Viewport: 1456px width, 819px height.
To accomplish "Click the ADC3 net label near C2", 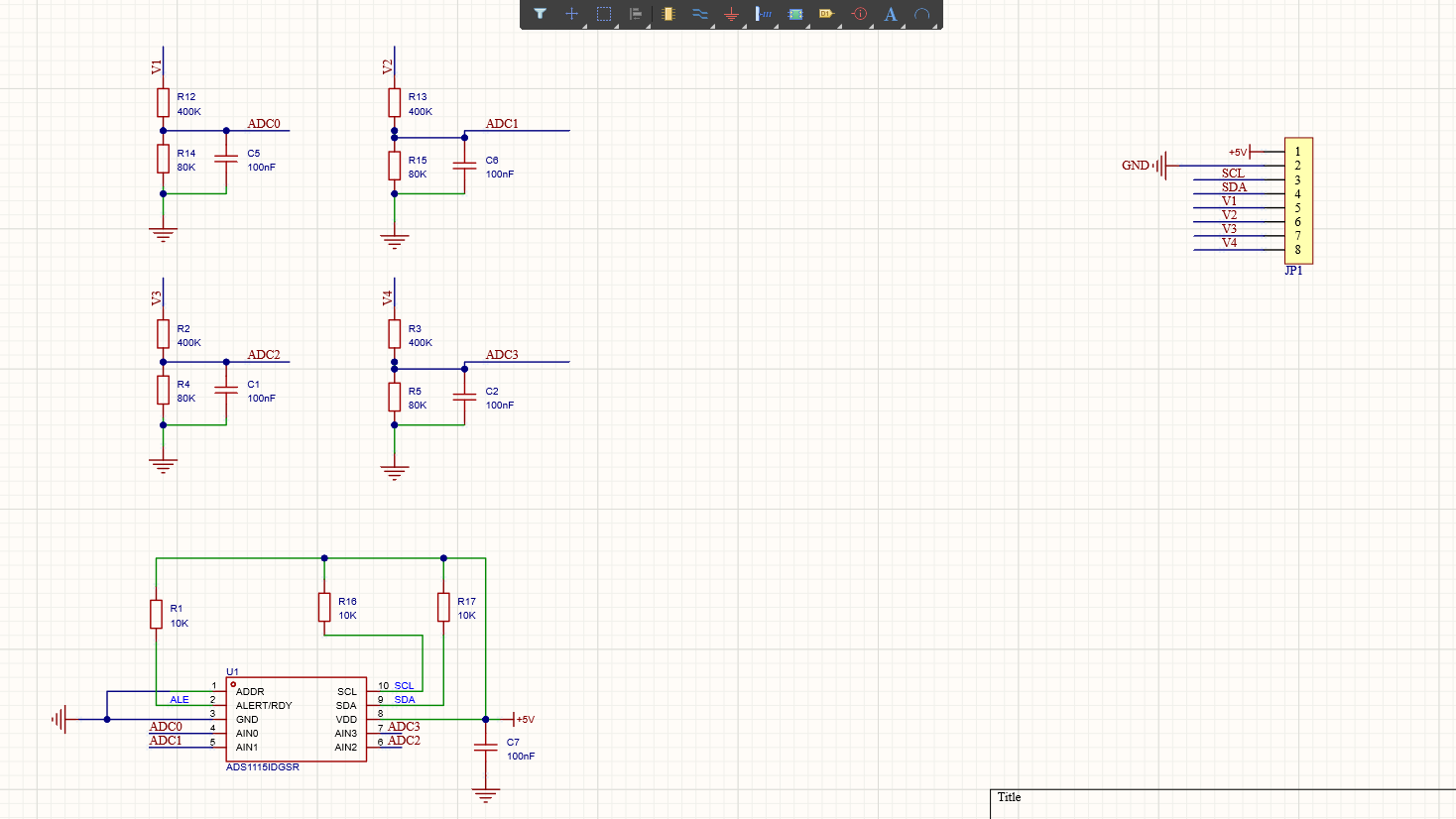I will 502,355.
